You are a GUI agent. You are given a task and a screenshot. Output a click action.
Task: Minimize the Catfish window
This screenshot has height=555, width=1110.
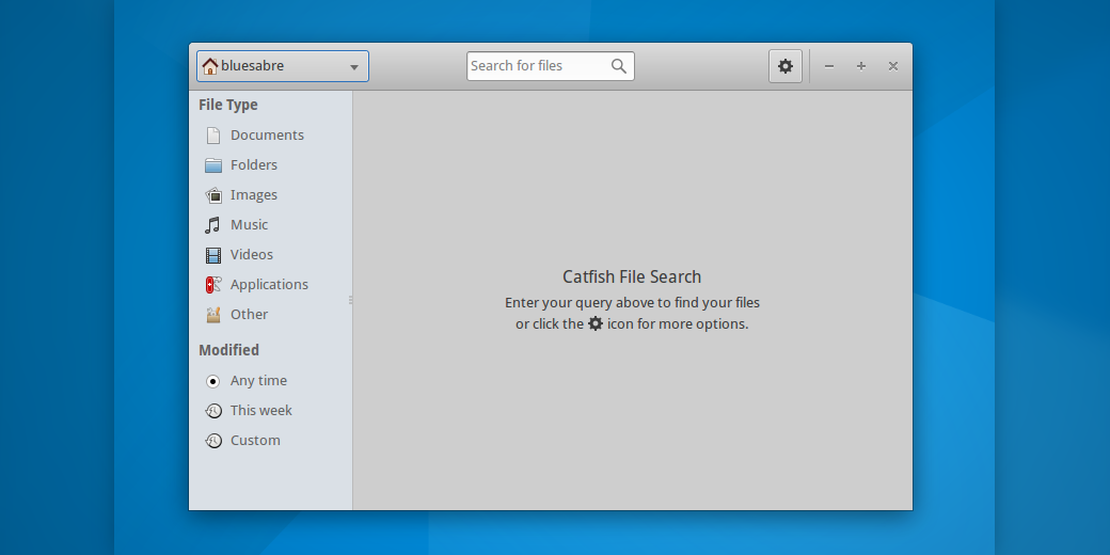[x=829, y=66]
